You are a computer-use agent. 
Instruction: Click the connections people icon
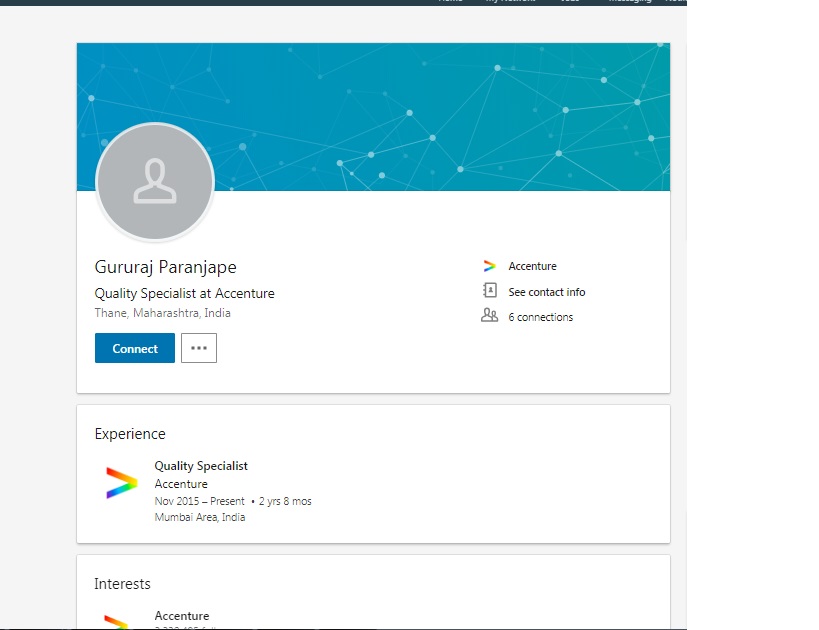coord(489,315)
